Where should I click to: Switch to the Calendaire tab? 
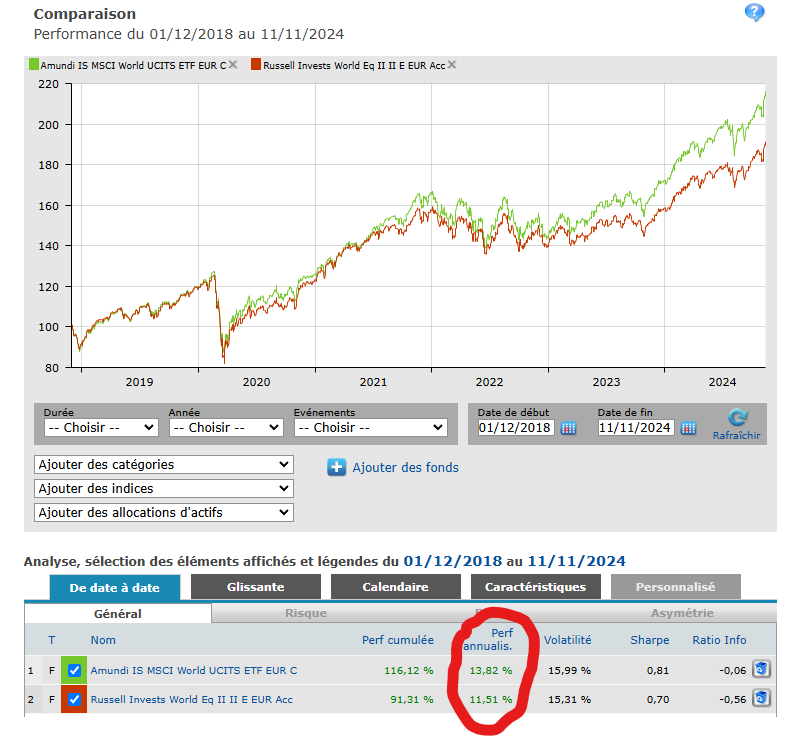(x=396, y=587)
